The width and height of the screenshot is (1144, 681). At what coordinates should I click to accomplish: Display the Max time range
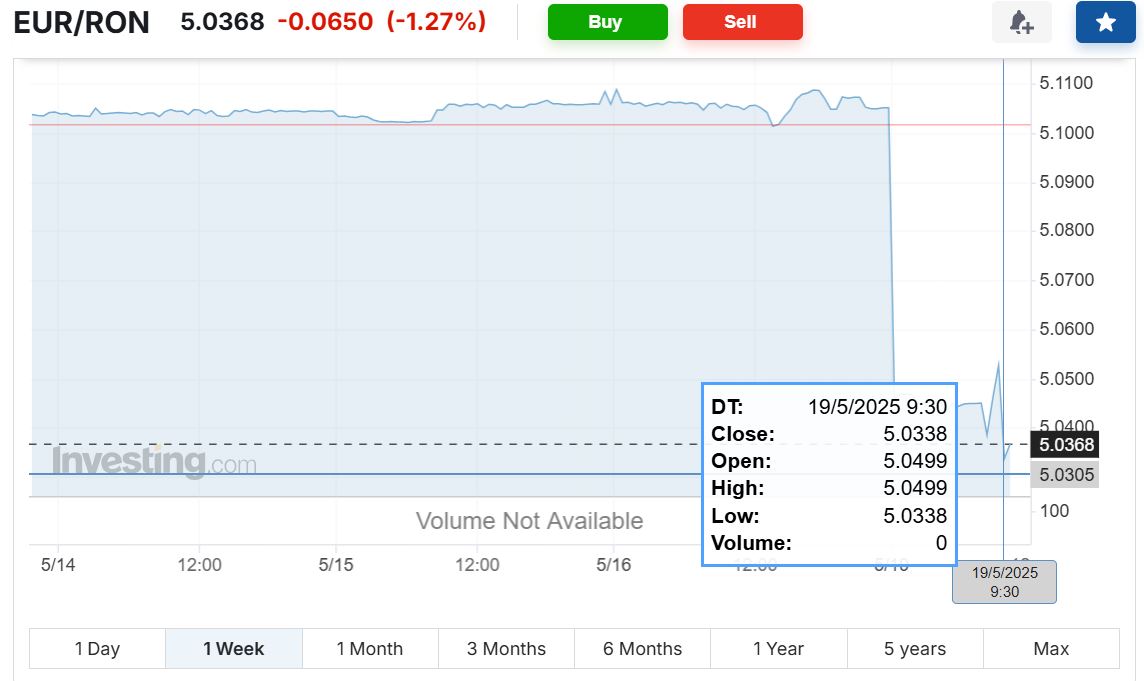pyautogui.click(x=1051, y=649)
